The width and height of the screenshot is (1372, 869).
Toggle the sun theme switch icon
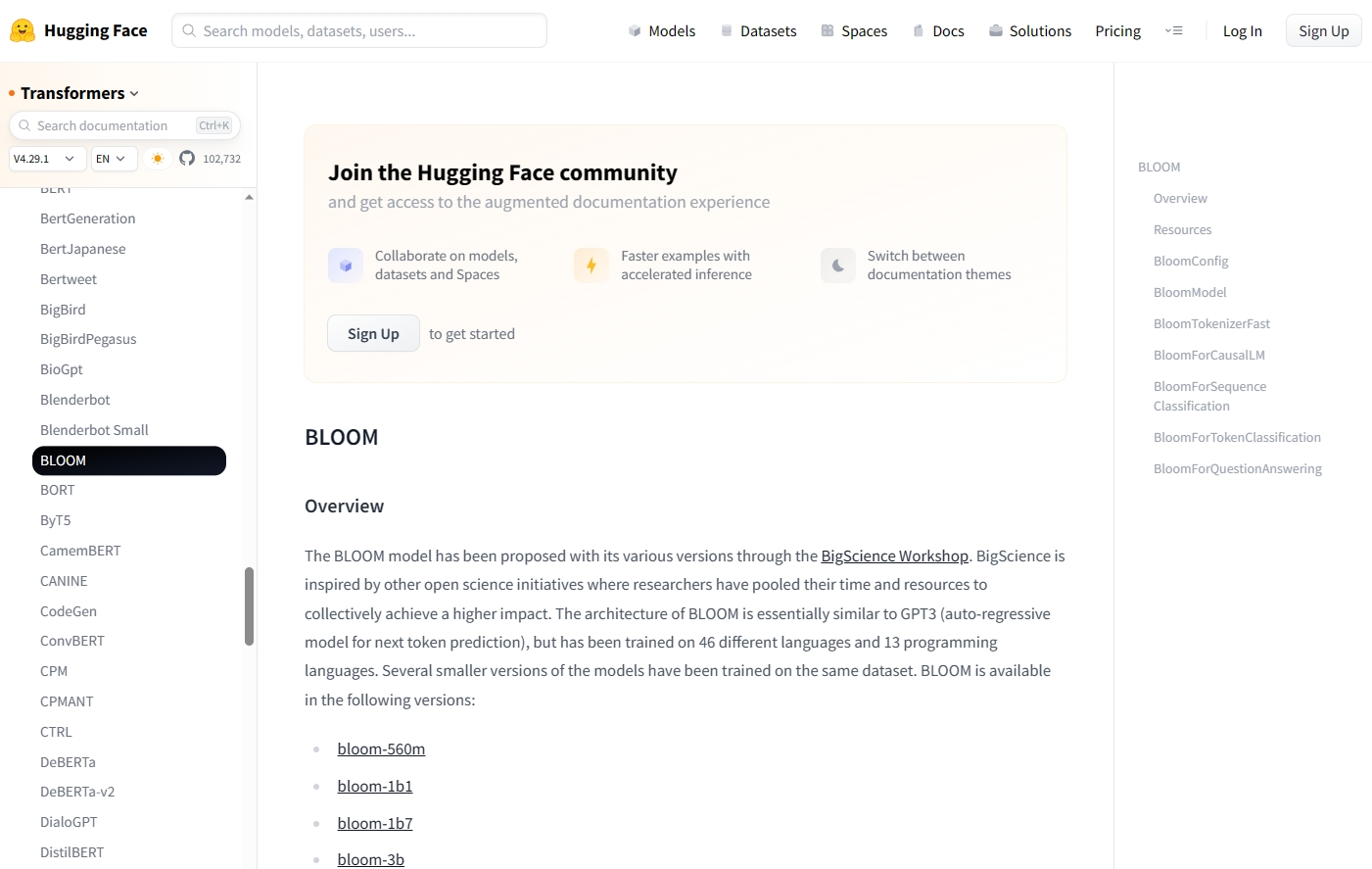[x=158, y=159]
